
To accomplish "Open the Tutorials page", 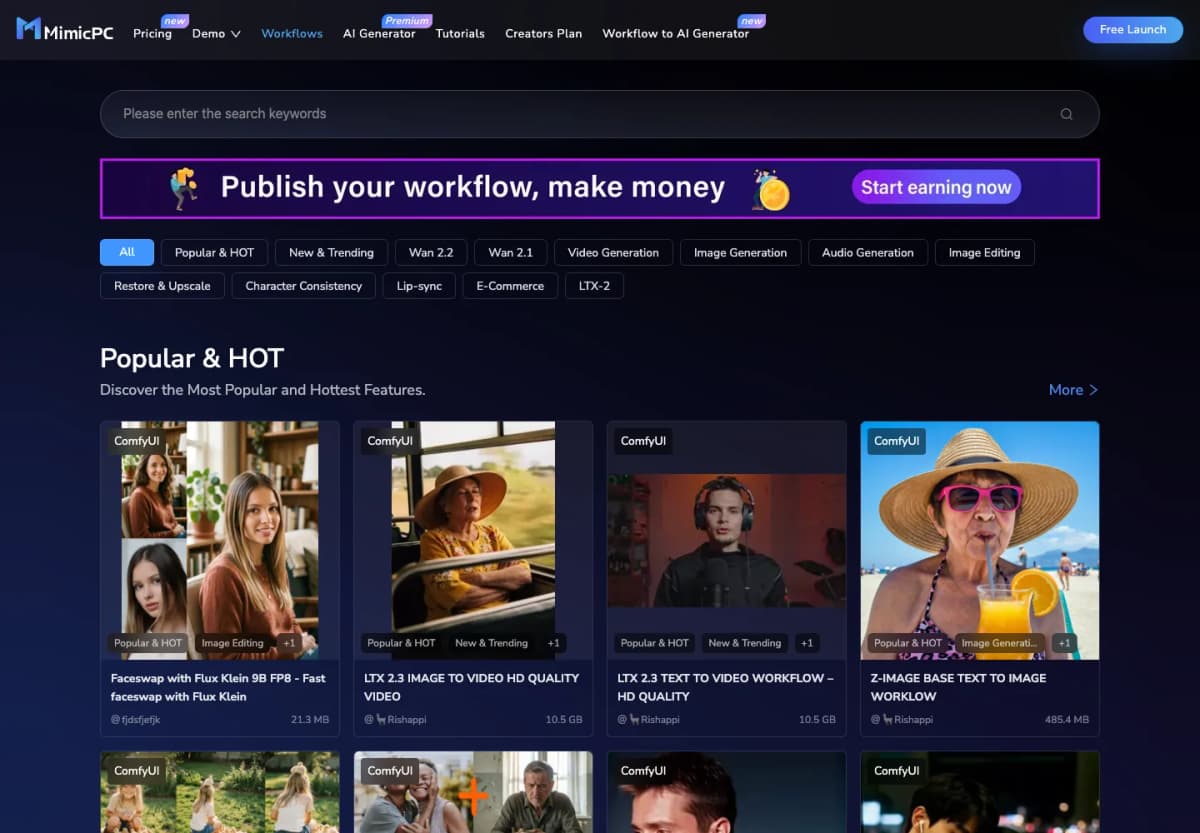I will pyautogui.click(x=460, y=33).
